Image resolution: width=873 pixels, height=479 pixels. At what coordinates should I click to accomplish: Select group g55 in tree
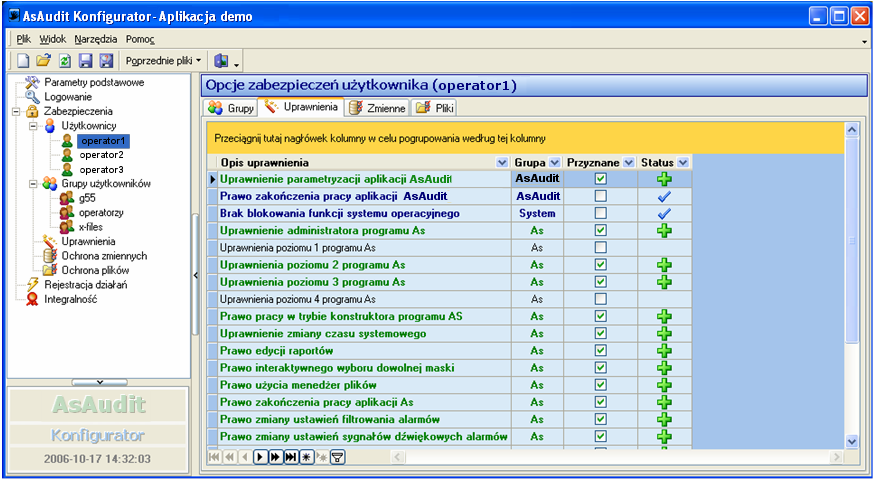coord(87,198)
